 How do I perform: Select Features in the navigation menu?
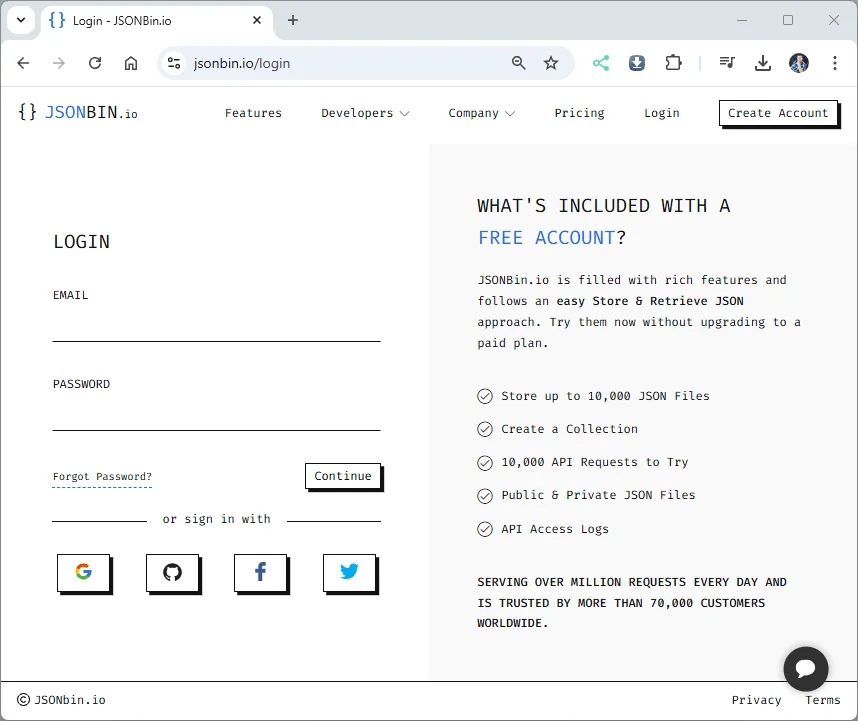[x=253, y=113]
